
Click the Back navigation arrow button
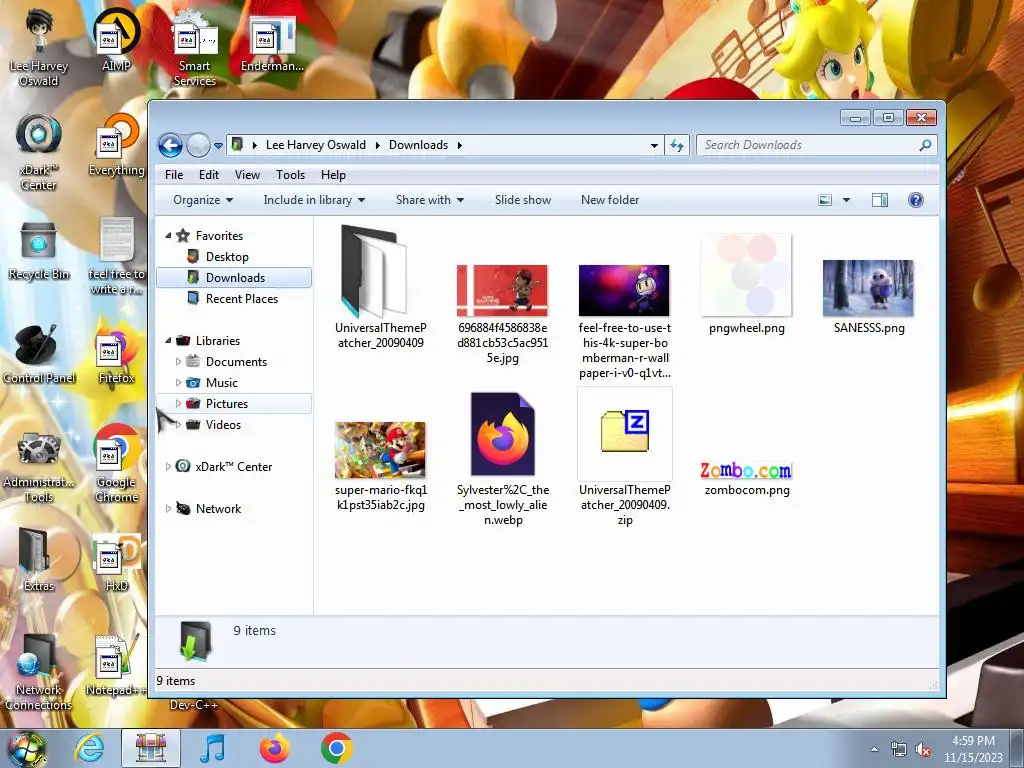point(170,145)
